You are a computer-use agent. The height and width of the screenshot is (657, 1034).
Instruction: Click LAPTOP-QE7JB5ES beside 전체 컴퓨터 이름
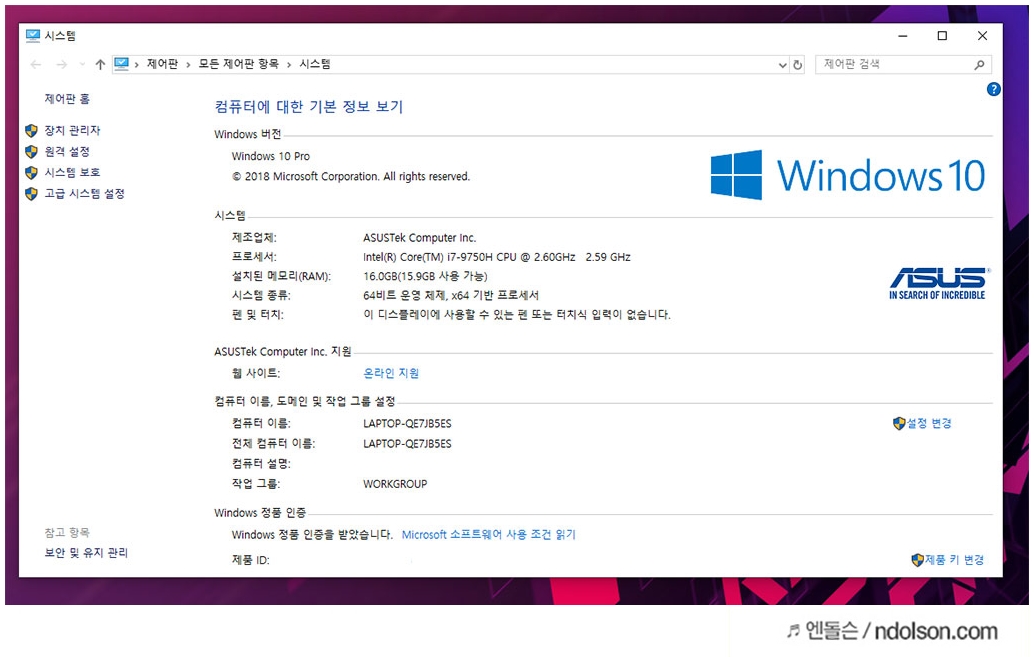click(407, 444)
